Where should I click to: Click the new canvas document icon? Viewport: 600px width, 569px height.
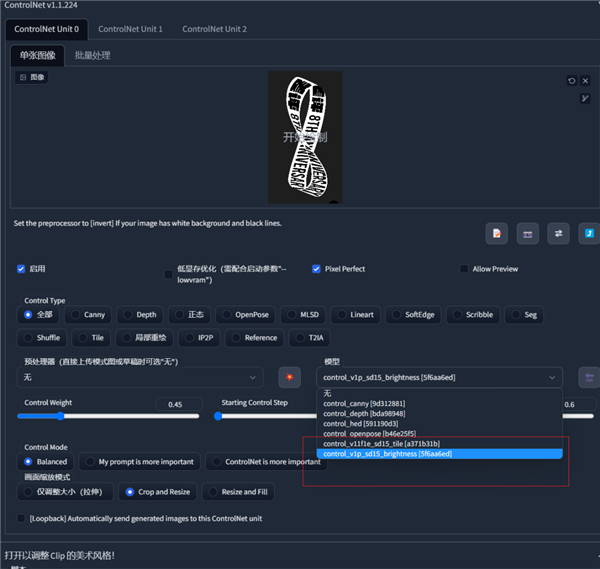point(497,233)
